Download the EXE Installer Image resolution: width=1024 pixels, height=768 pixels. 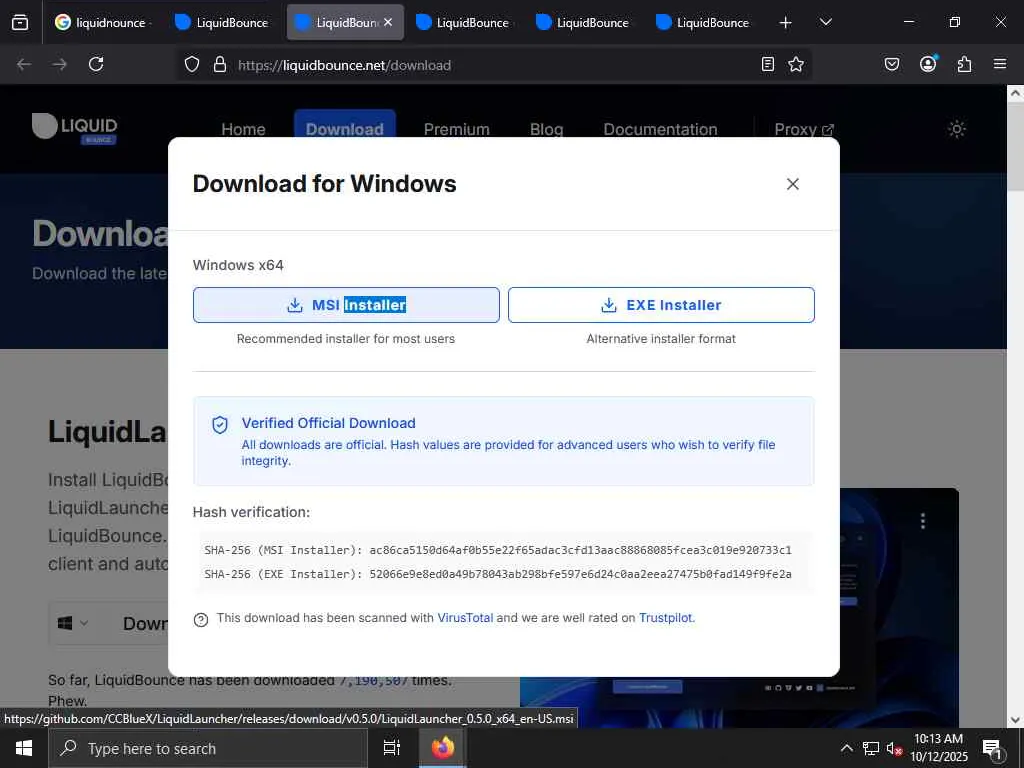coord(661,305)
